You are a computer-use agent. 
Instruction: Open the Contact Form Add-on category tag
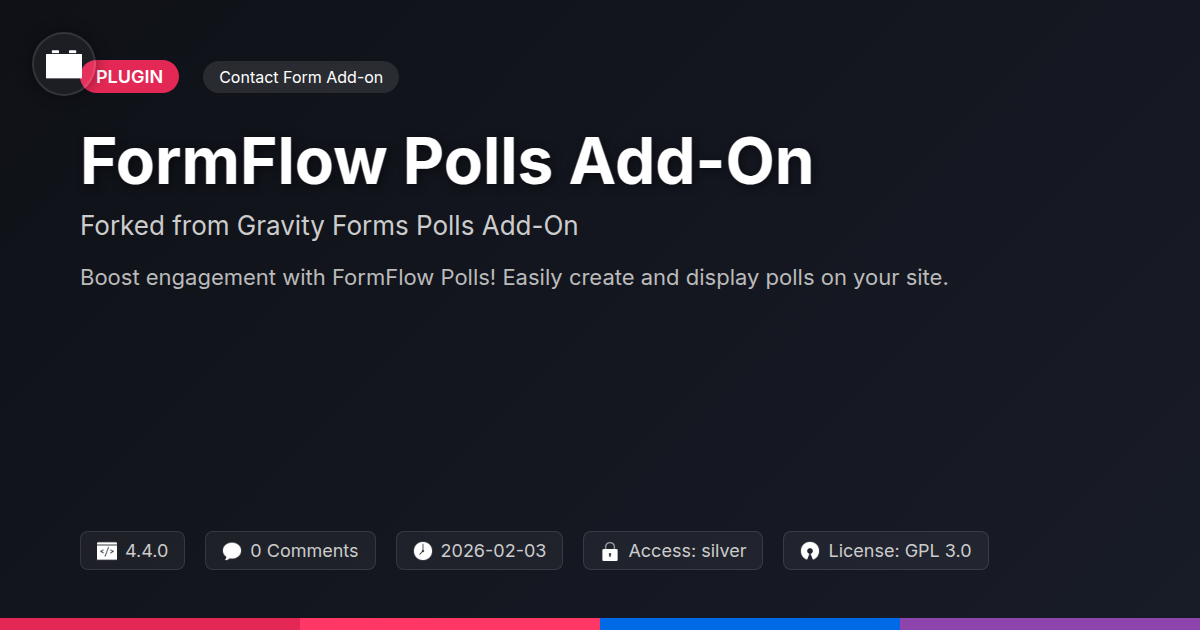pyautogui.click(x=301, y=77)
